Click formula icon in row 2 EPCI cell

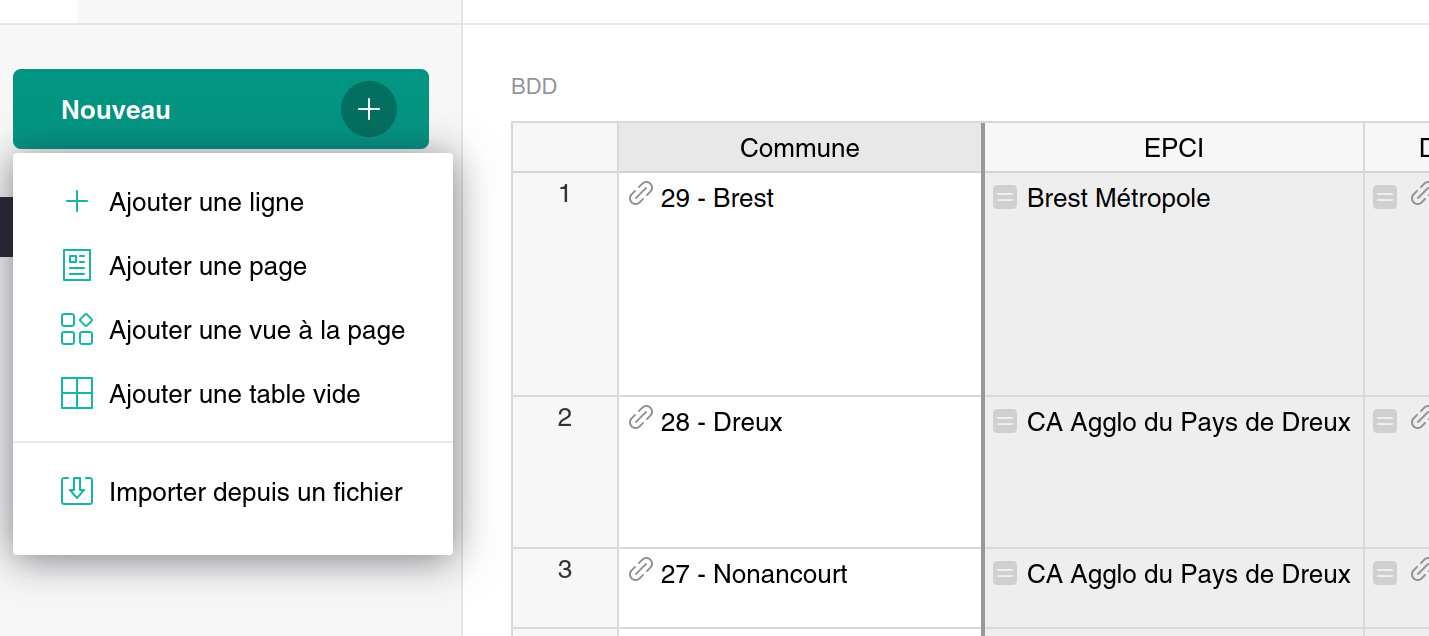[1005, 422]
